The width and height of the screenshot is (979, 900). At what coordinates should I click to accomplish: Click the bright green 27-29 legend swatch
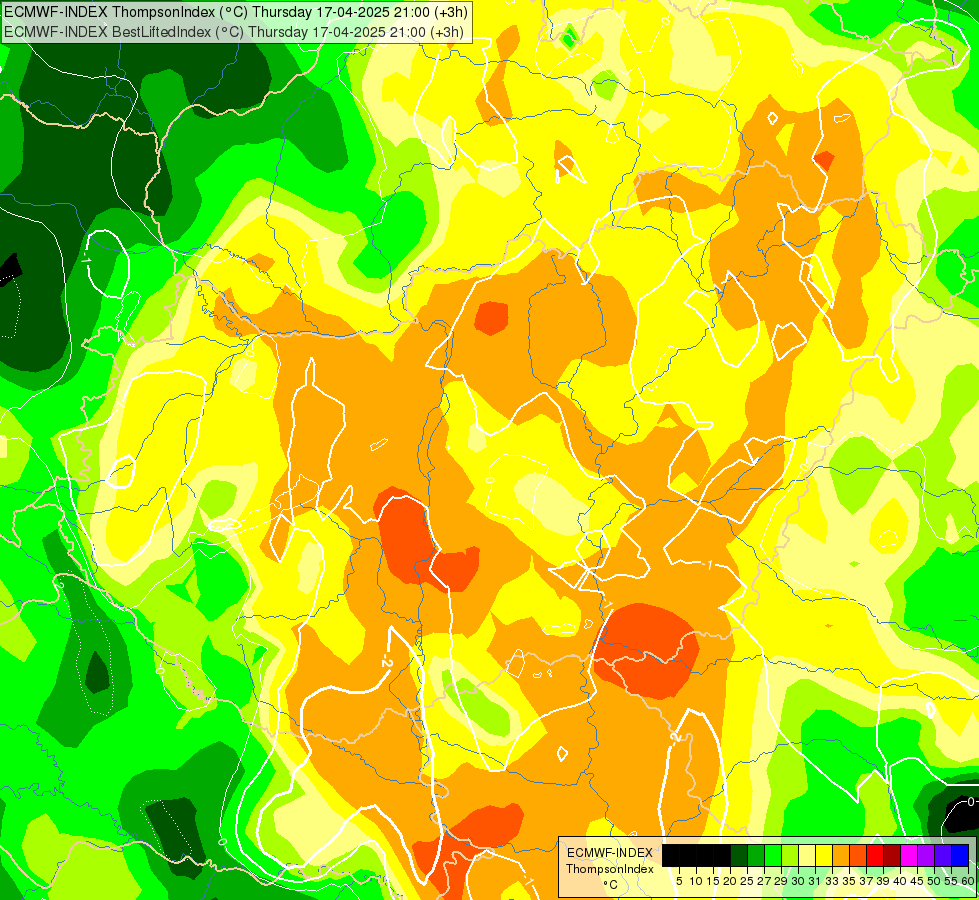click(773, 855)
